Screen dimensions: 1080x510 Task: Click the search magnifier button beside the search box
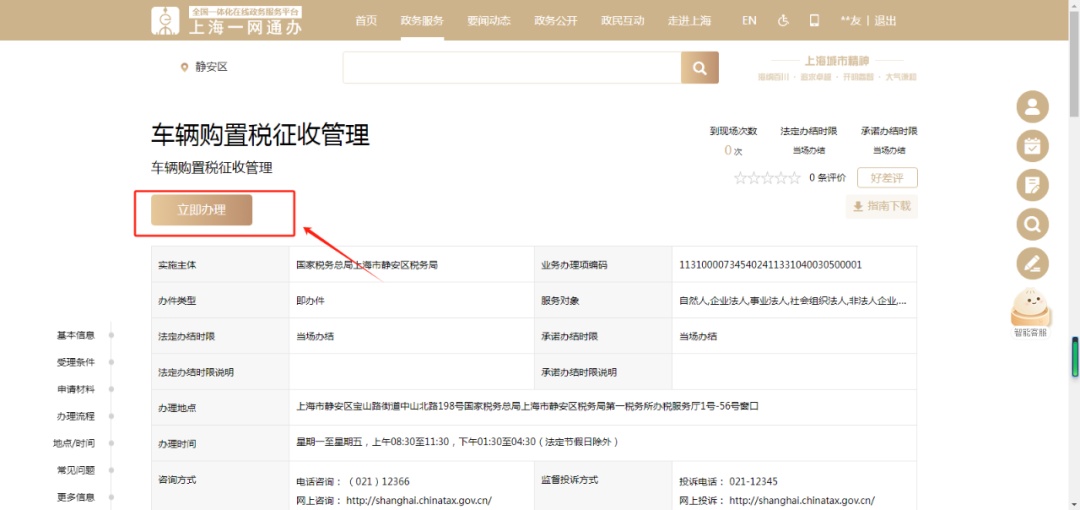coord(699,68)
